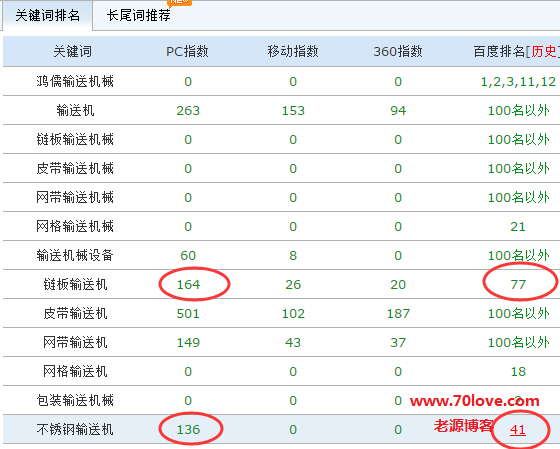Click the PC指数 column header
Image resolution: width=560 pixels, height=449 pixels.
pos(188,51)
